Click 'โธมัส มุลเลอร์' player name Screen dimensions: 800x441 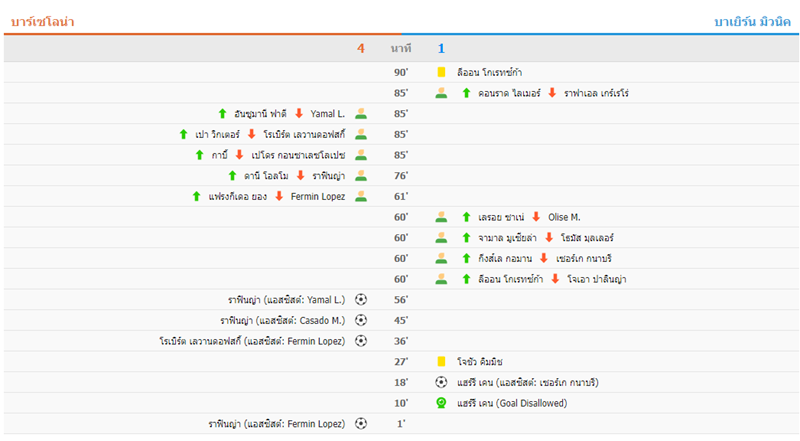coord(587,238)
